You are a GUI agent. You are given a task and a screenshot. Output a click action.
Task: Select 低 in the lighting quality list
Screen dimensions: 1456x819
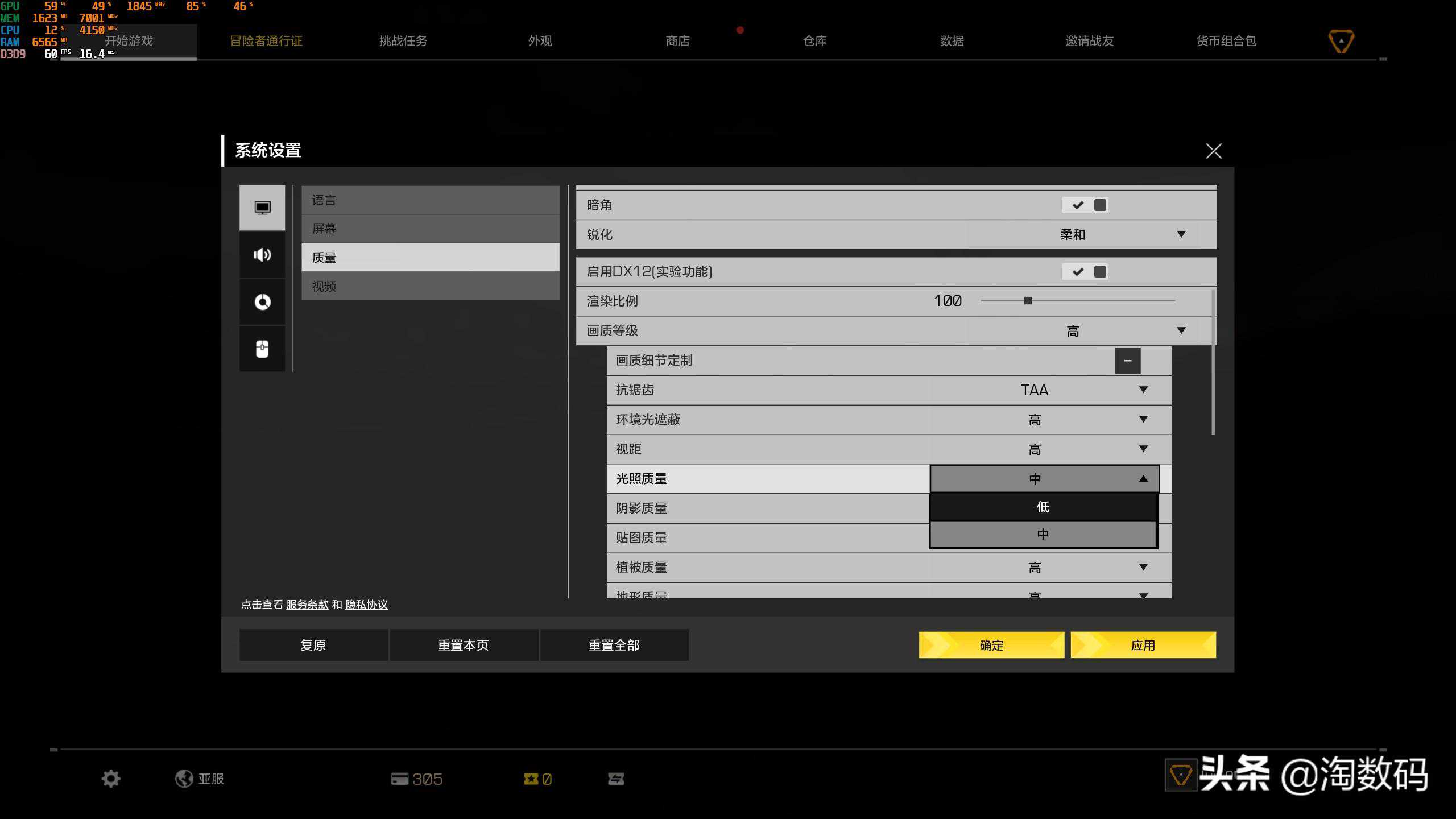click(1043, 507)
